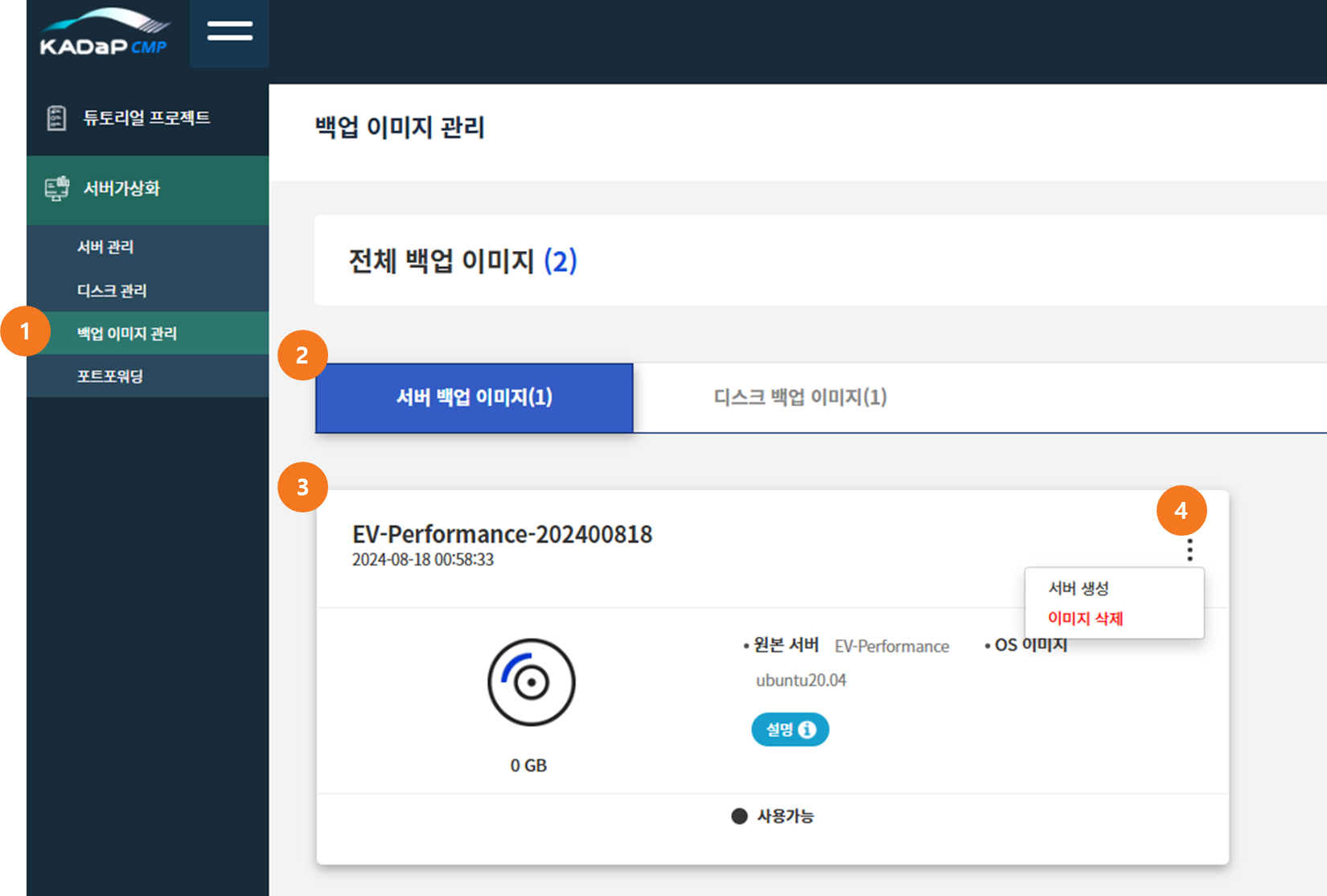The image size is (1327, 896).
Task: Switch to the 디스크 백업 이미지(1) tab
Action: pyautogui.click(x=800, y=397)
